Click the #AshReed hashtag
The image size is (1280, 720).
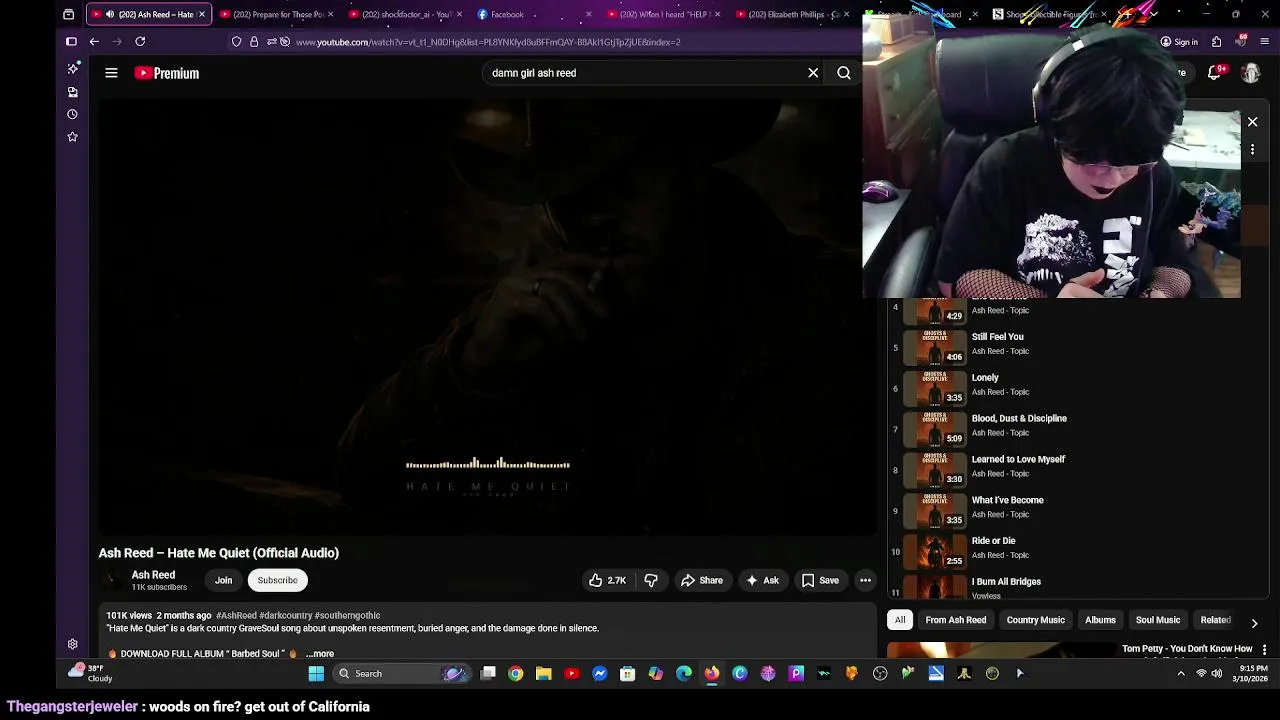(x=236, y=615)
